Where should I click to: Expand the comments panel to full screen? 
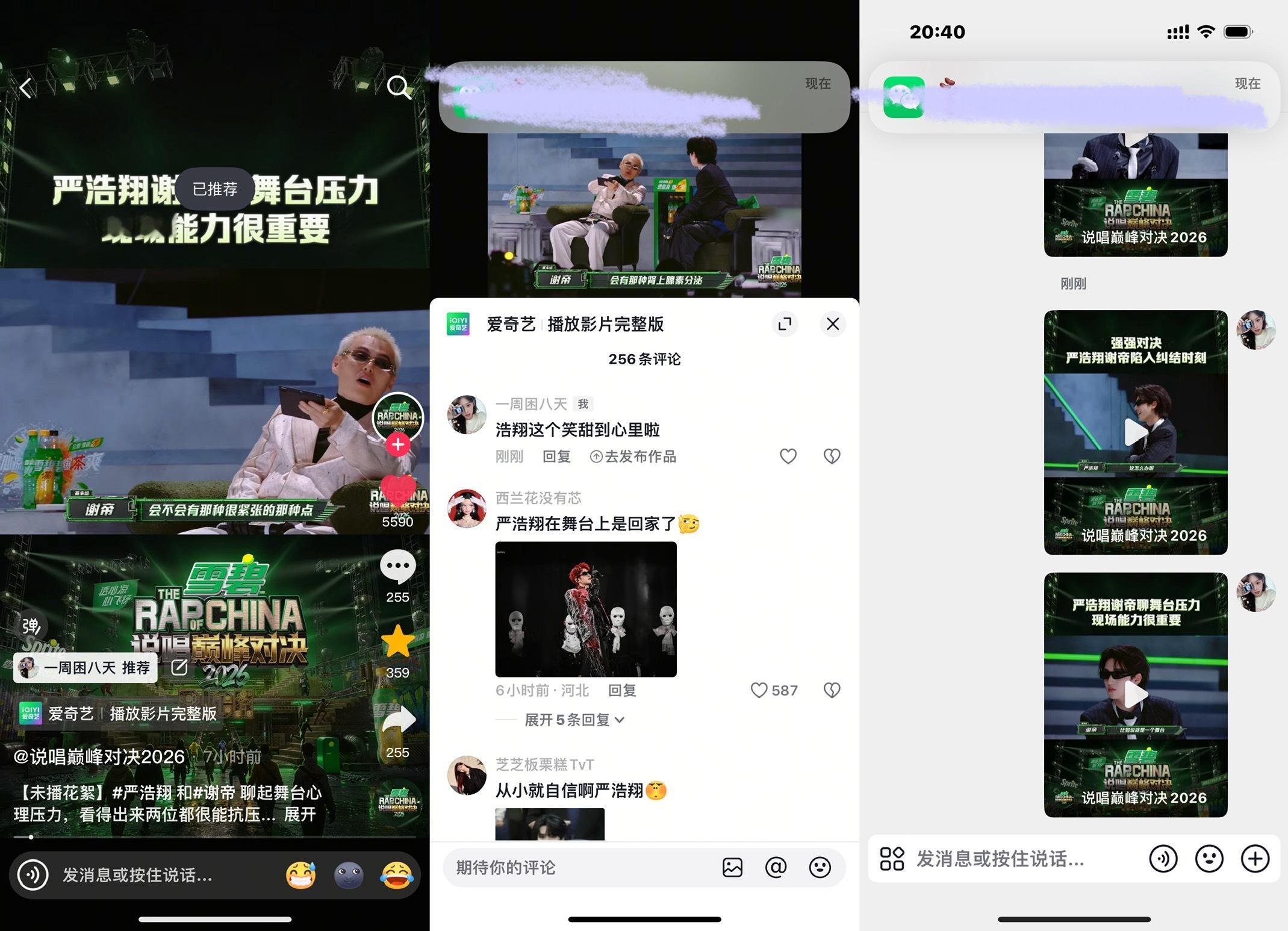(785, 324)
